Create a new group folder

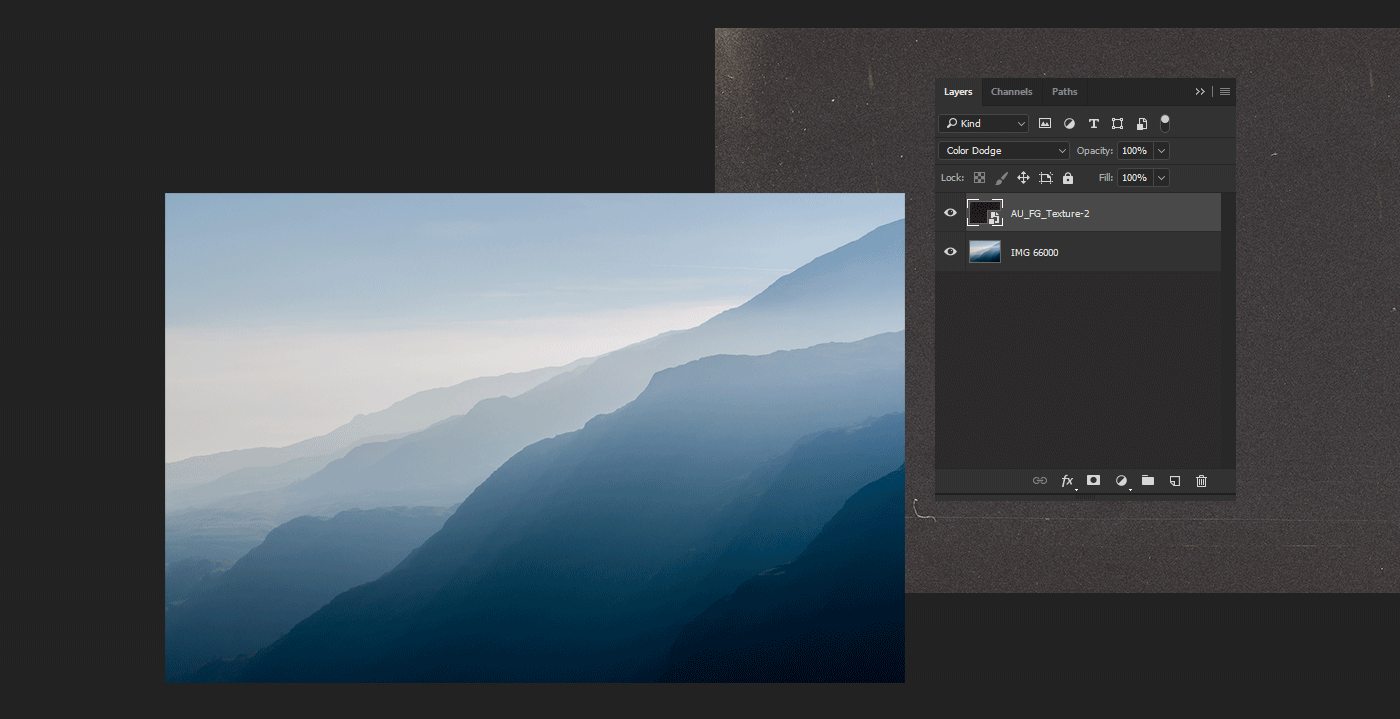[x=1148, y=481]
